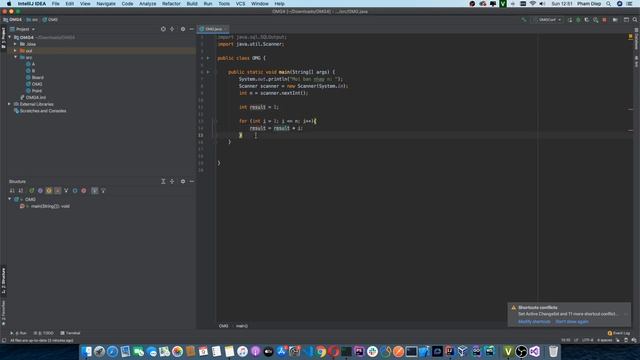The image size is (640, 360).
Task: Open the Project view selector dropdown
Action: [x=23, y=29]
